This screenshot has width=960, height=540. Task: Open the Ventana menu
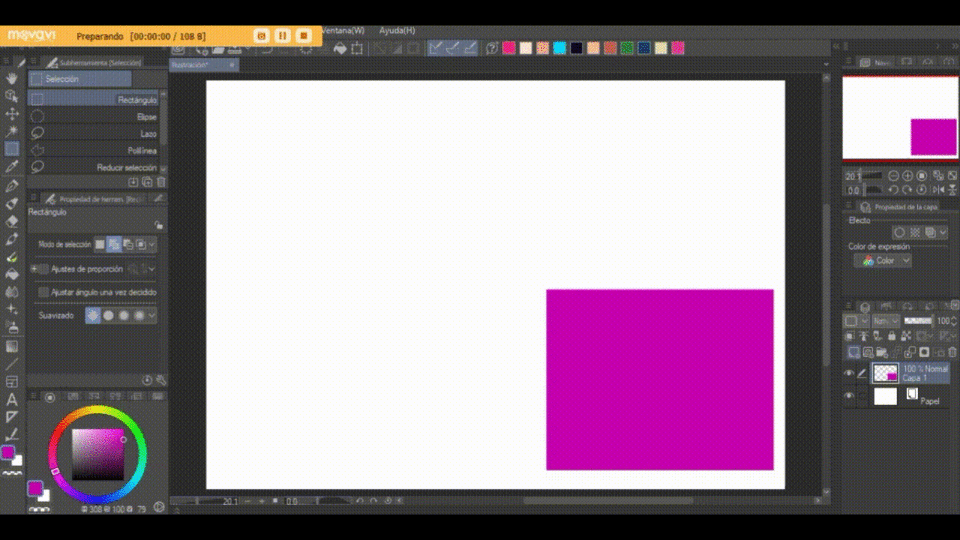click(343, 30)
